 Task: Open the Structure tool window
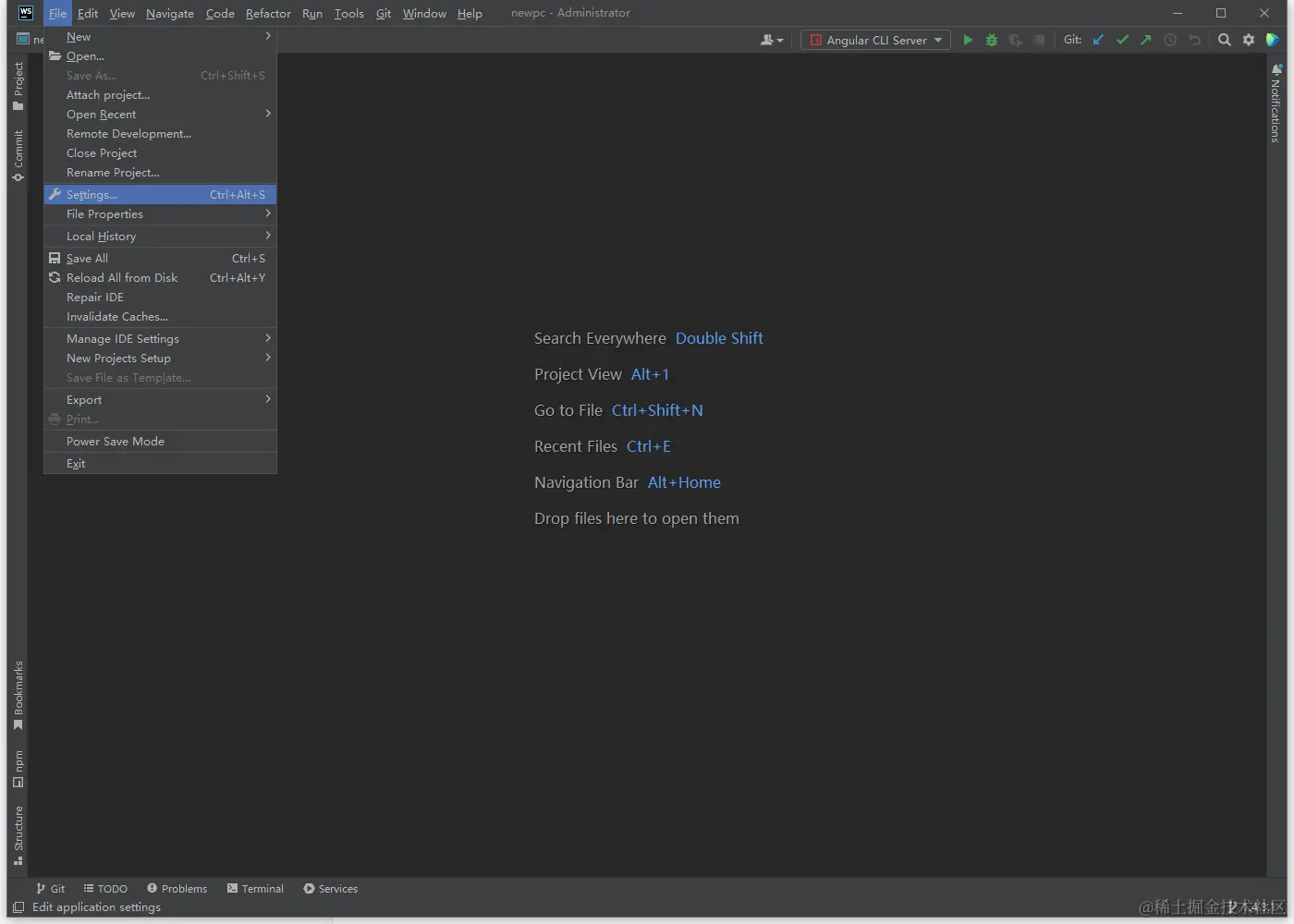[x=18, y=835]
